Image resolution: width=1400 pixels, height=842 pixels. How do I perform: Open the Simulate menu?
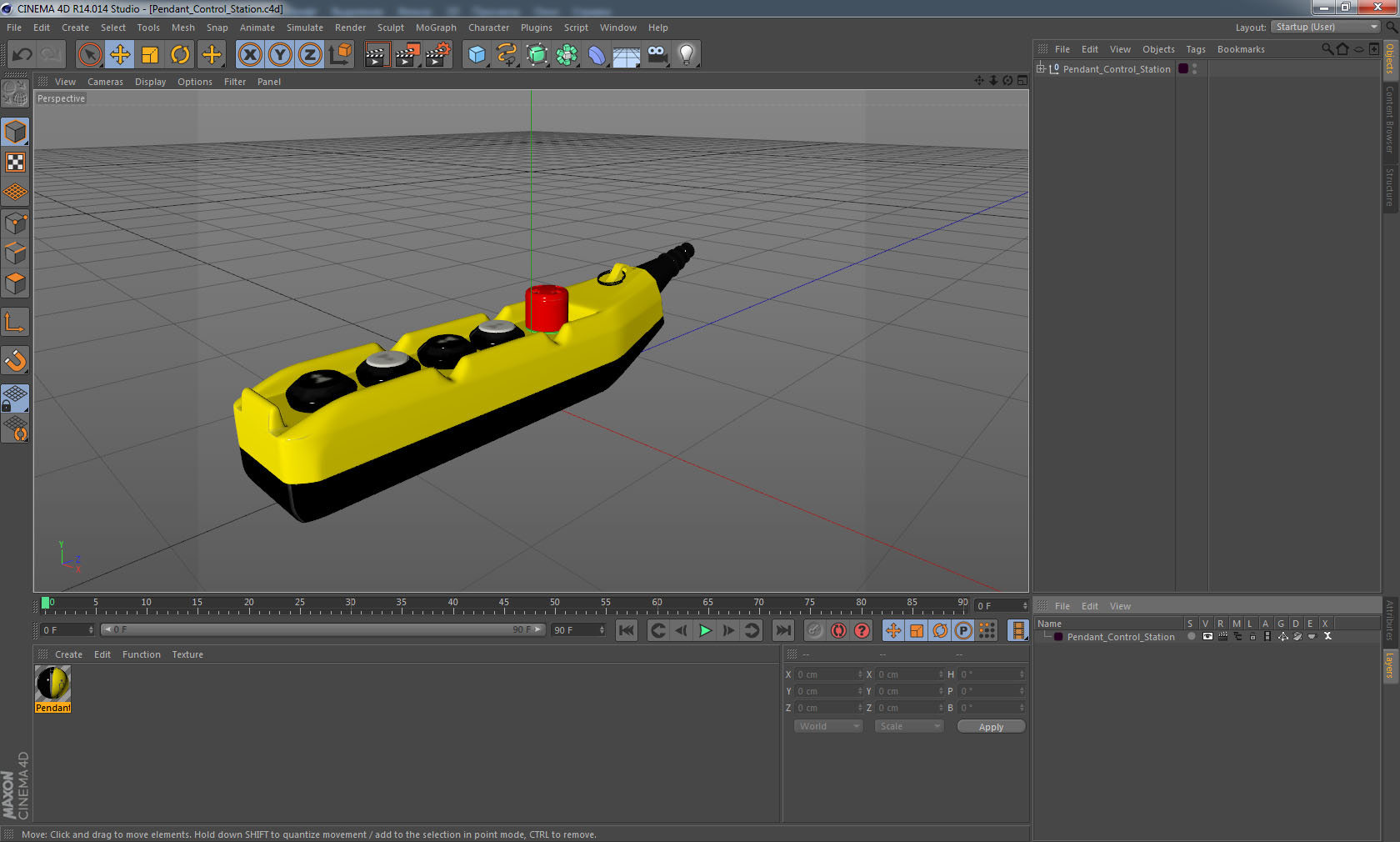click(305, 28)
